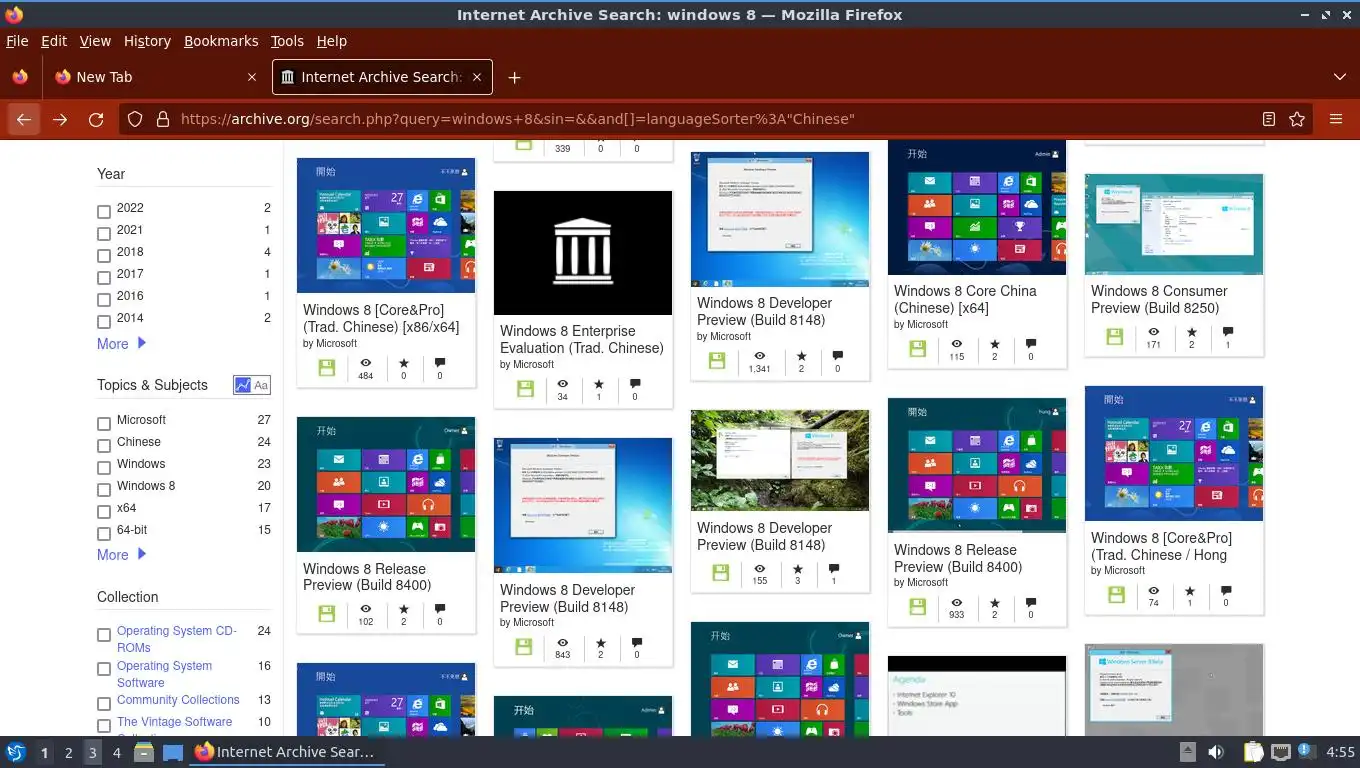
Task: Expand More under Topics & Subjects
Action: (121, 554)
